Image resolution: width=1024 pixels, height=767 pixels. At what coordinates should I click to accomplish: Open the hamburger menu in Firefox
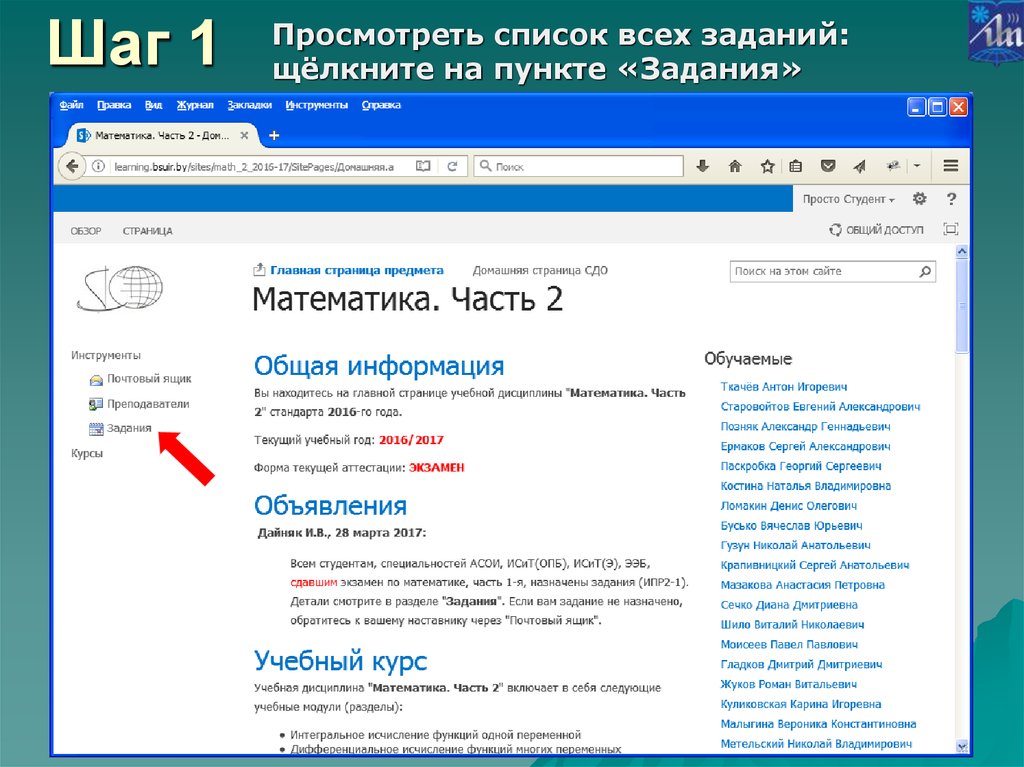pos(949,166)
